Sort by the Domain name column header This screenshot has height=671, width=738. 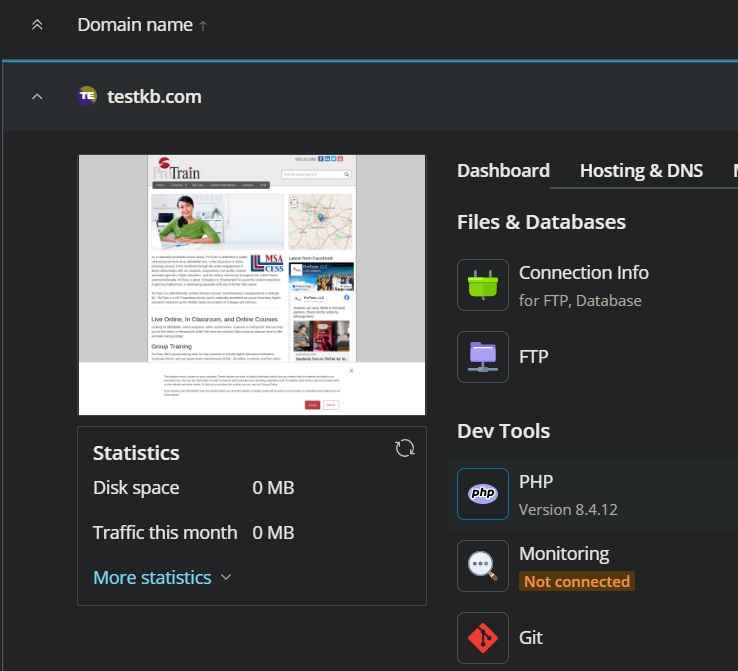click(135, 25)
